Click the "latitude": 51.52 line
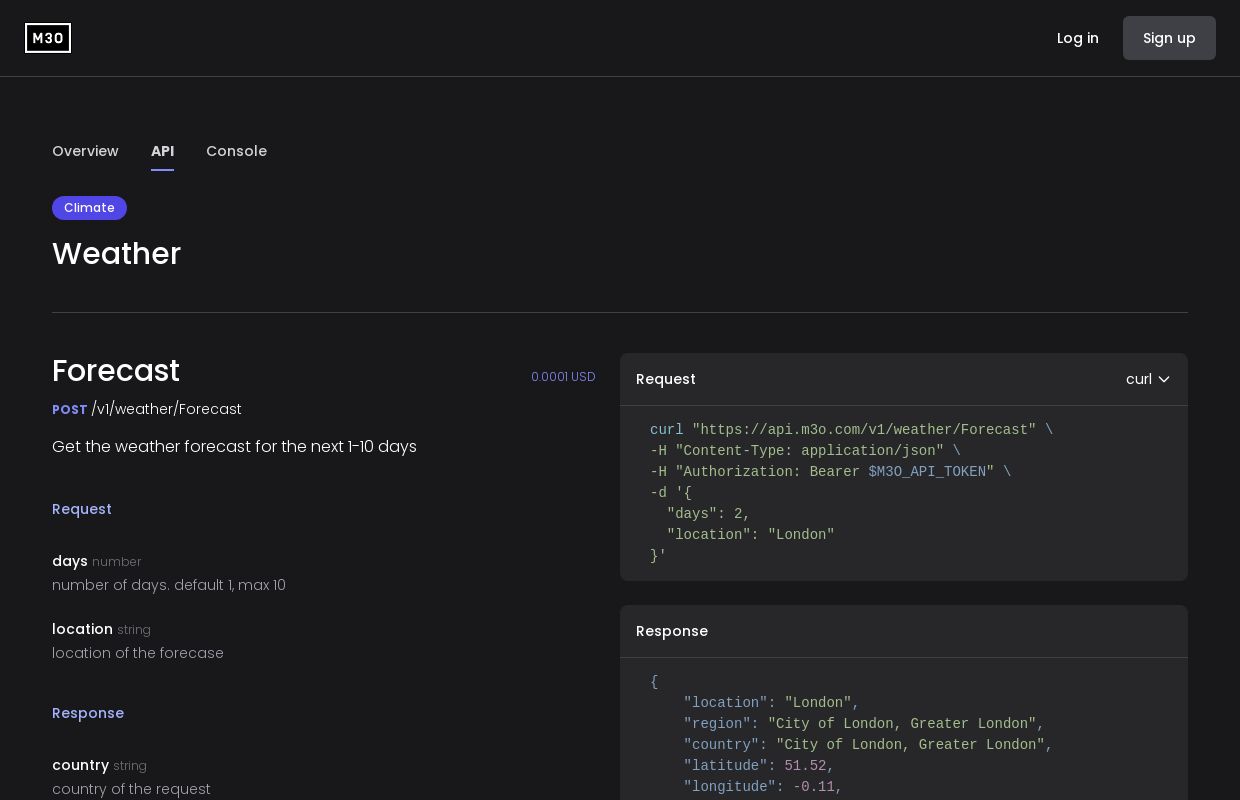Screen dimensions: 1240x800 759,766
